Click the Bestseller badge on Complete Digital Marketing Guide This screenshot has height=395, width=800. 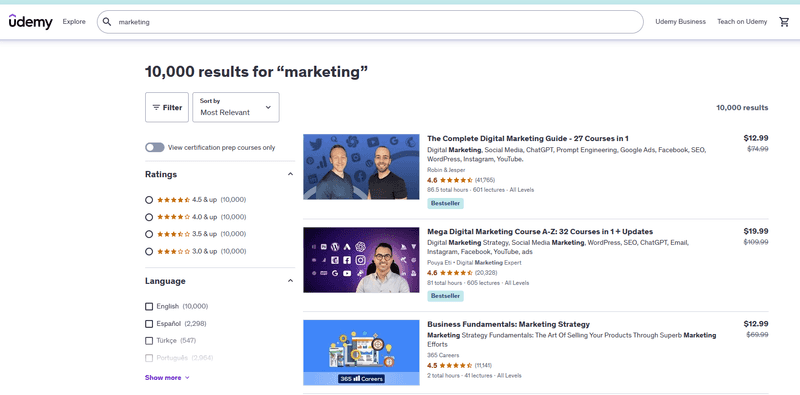coord(445,203)
